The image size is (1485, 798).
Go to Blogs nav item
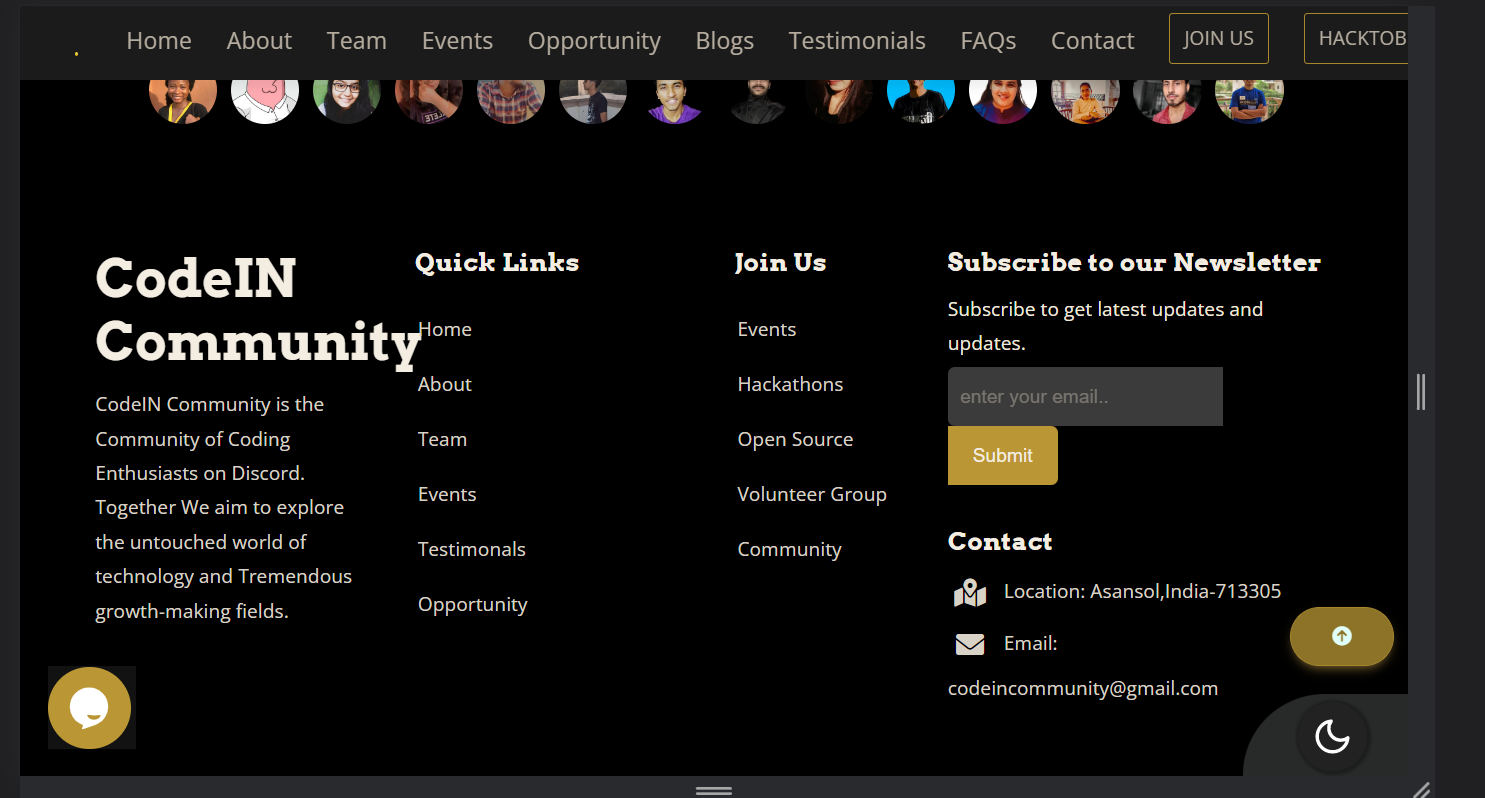pos(724,40)
